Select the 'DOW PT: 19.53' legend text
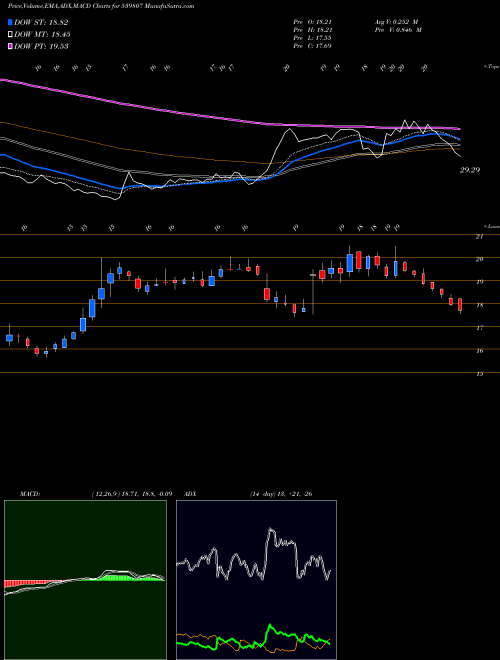The image size is (500, 660). tap(41, 46)
